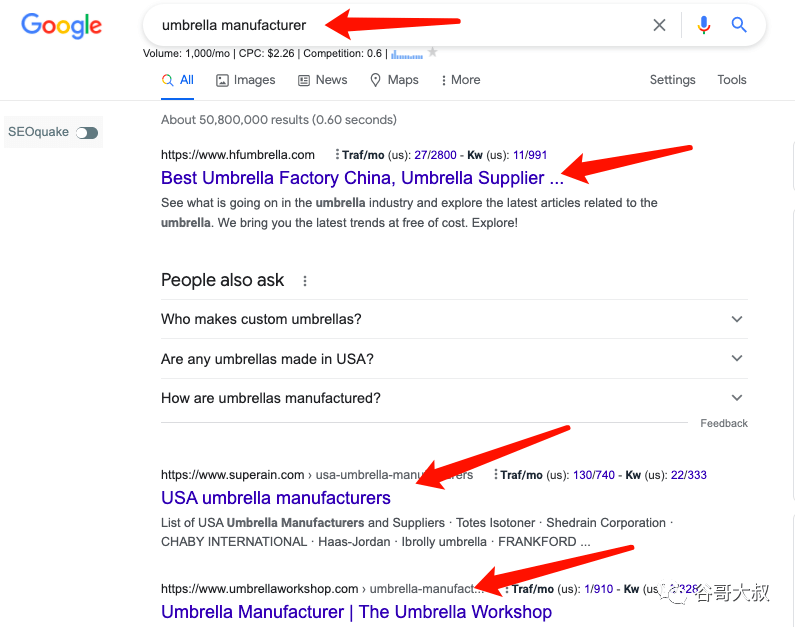
Task: Click inside the search input field
Action: 400,26
